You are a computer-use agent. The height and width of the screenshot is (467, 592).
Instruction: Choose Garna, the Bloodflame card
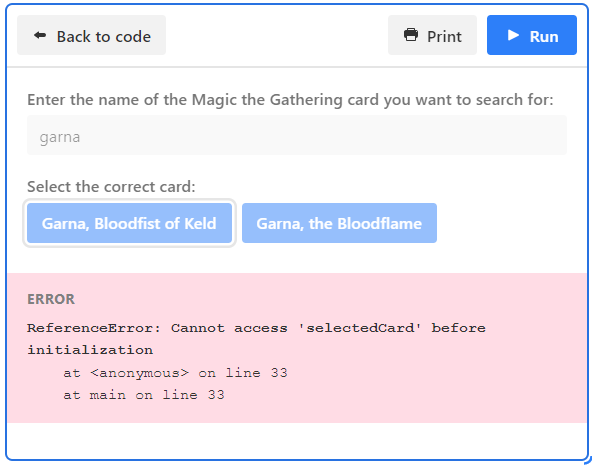(339, 223)
